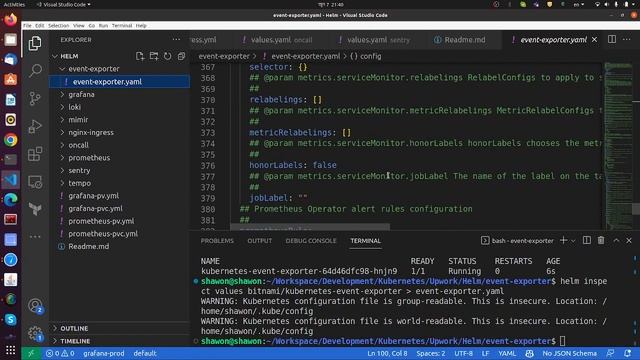The height and width of the screenshot is (360, 640).
Task: Open the Terraform extension view
Action: pos(35,209)
